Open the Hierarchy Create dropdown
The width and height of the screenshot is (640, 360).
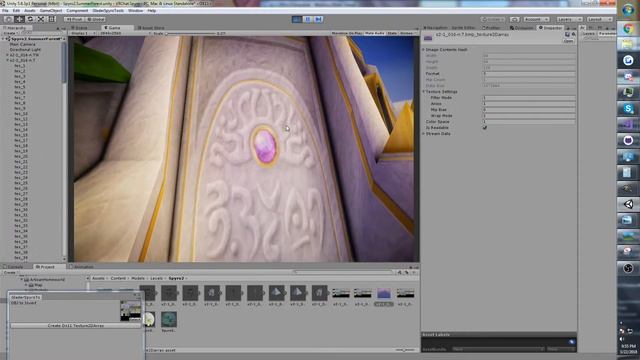[10, 33]
